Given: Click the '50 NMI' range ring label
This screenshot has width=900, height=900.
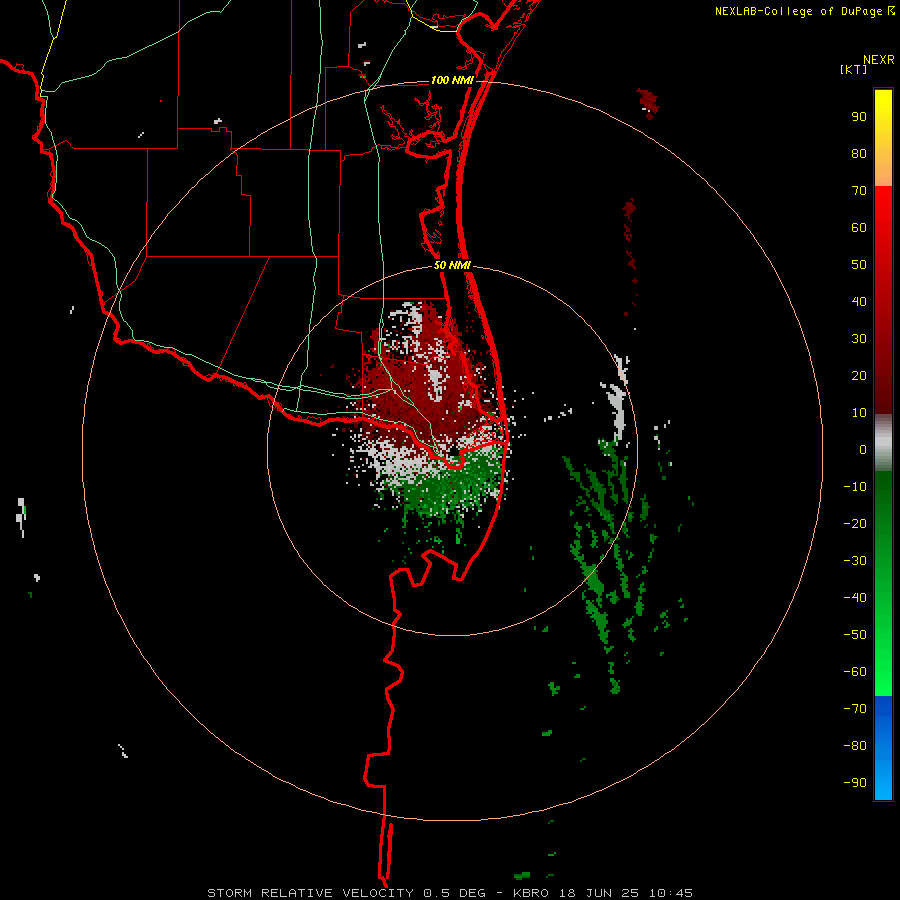Looking at the screenshot, I should click(x=452, y=265).
